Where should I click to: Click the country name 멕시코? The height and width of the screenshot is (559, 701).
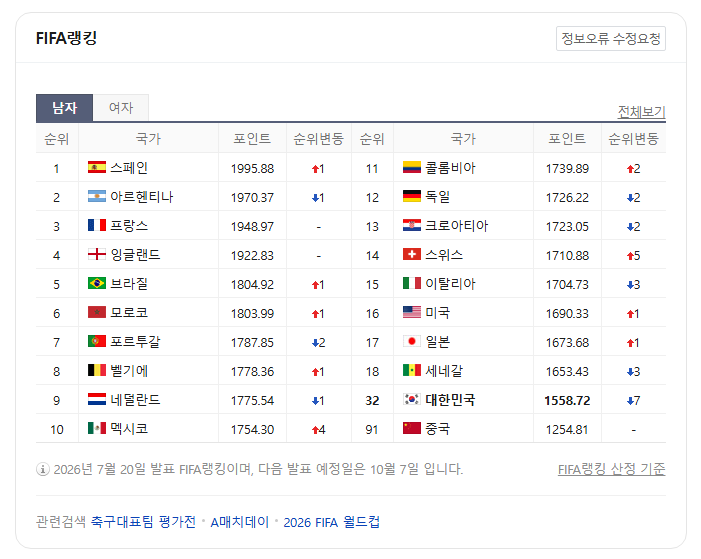[x=129, y=429]
